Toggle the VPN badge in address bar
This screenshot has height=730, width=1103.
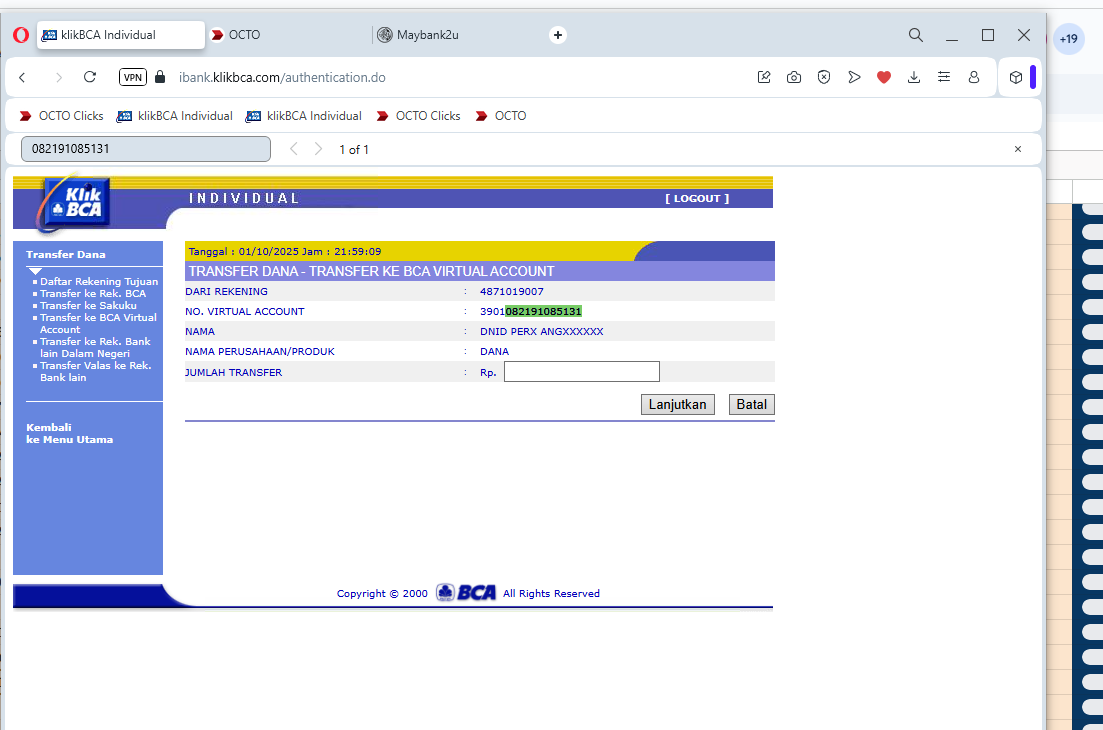[133, 77]
